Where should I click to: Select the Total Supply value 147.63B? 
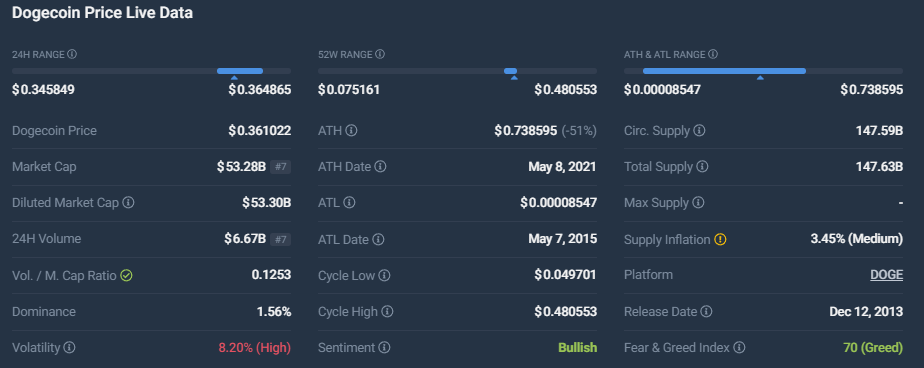click(879, 167)
